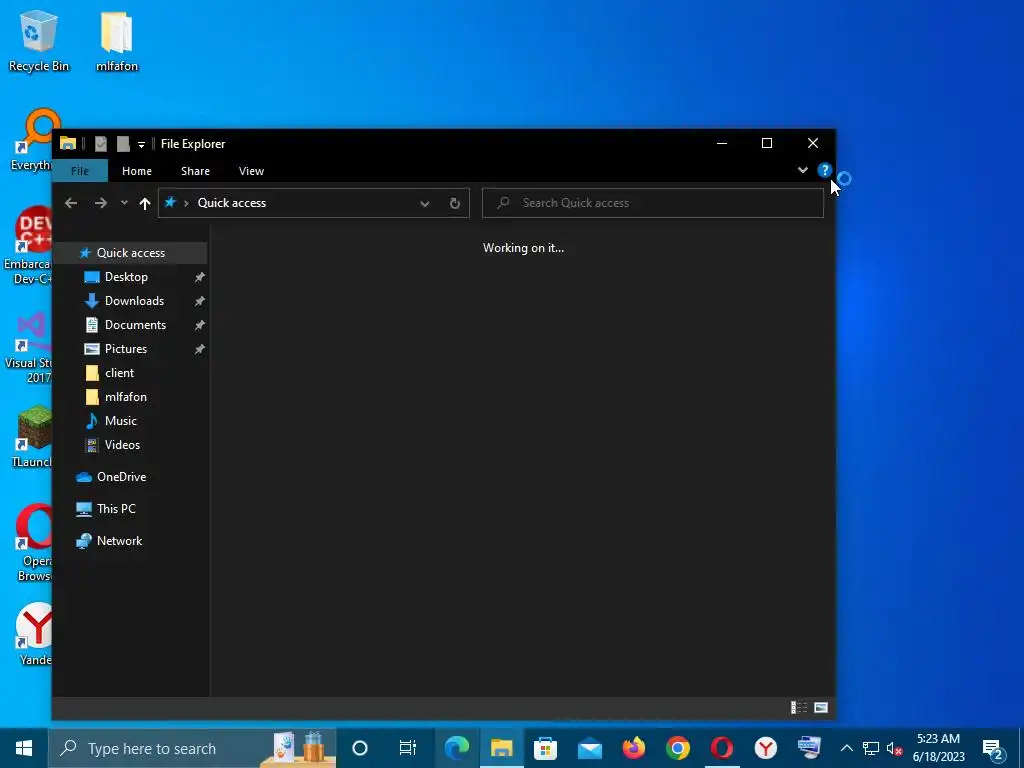Select the mlfafon folder on desktop

pyautogui.click(x=117, y=41)
